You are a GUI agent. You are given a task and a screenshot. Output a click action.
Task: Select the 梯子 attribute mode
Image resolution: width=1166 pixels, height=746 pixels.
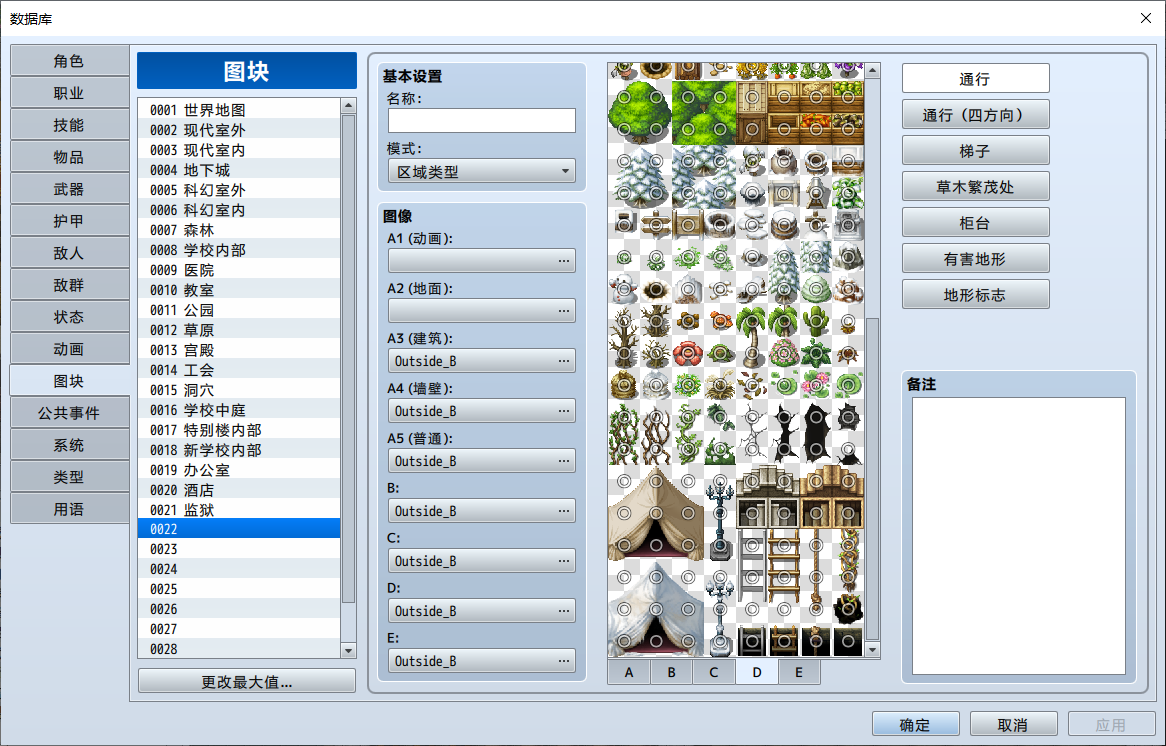[976, 151]
